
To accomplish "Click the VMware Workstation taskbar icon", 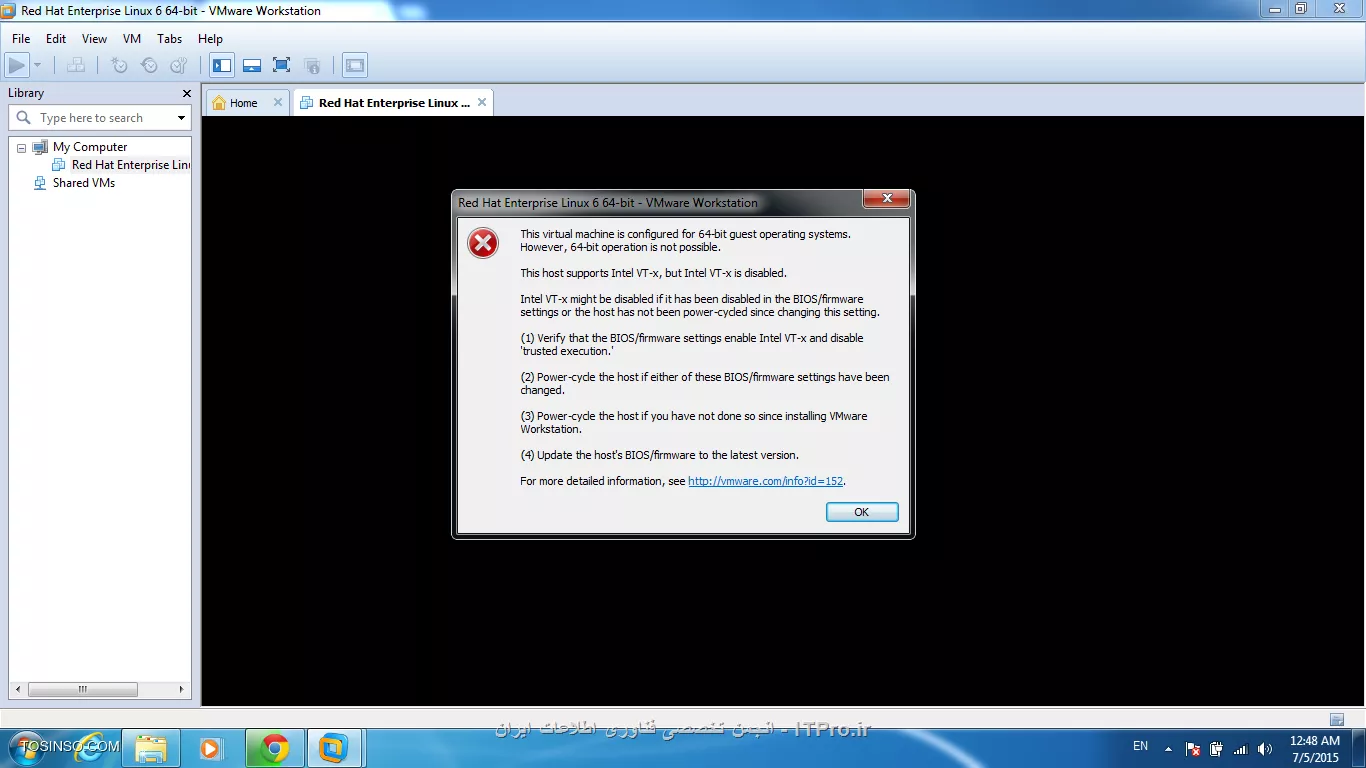I will pyautogui.click(x=334, y=748).
